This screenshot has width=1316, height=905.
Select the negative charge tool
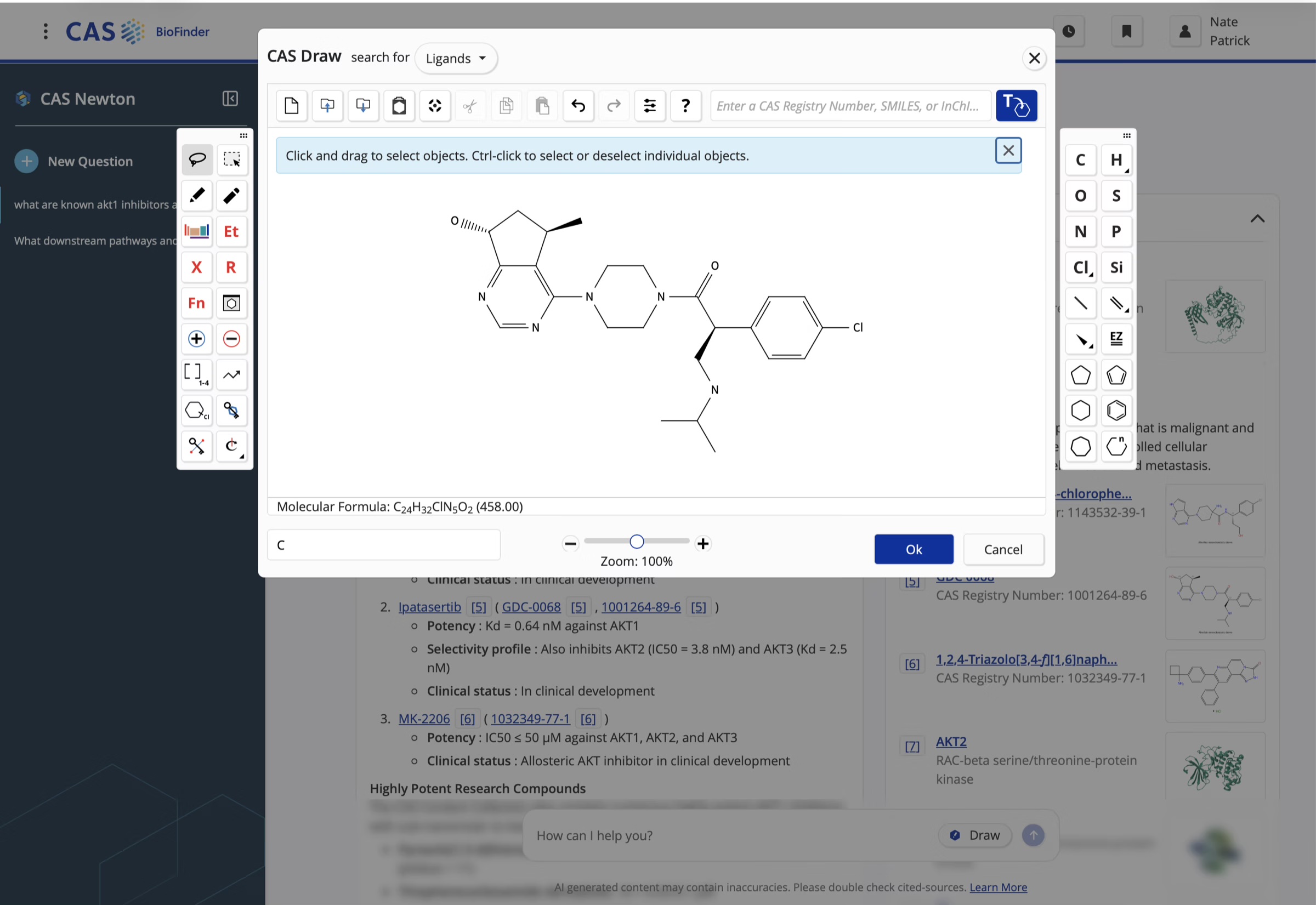click(231, 339)
